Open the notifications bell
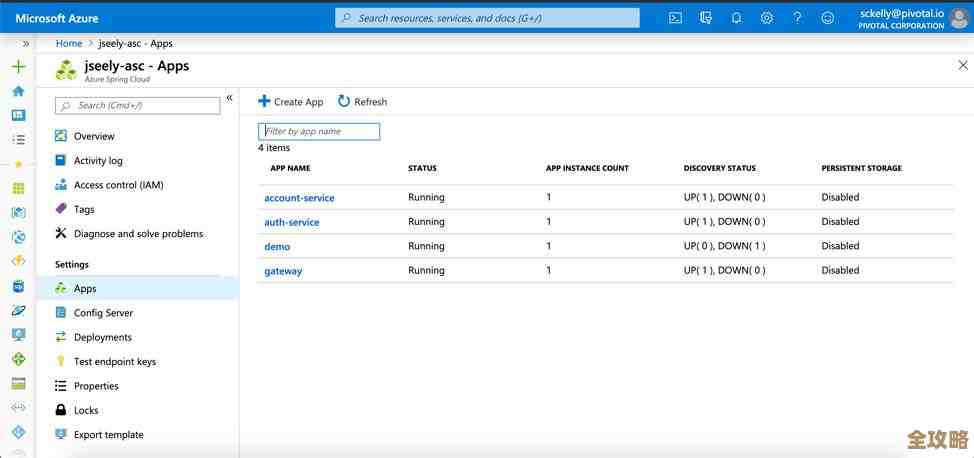The width and height of the screenshot is (974, 458). [x=736, y=18]
